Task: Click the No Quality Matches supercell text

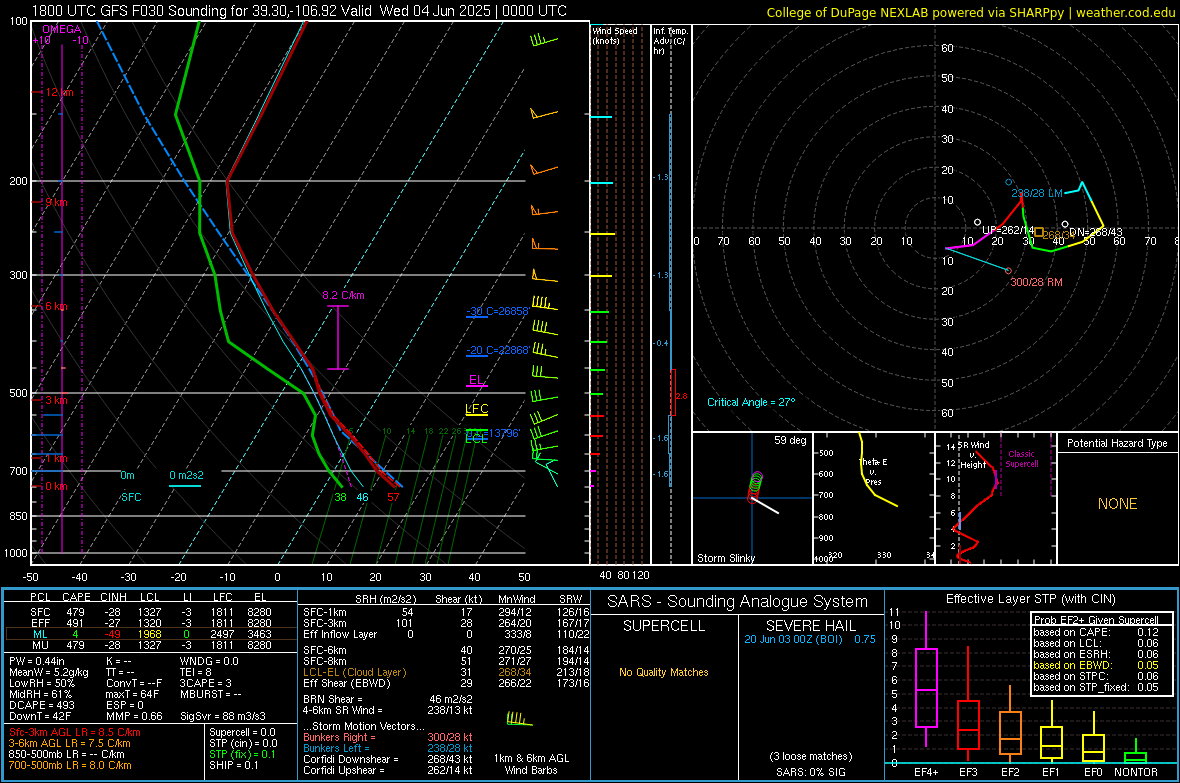Action: 664,672
